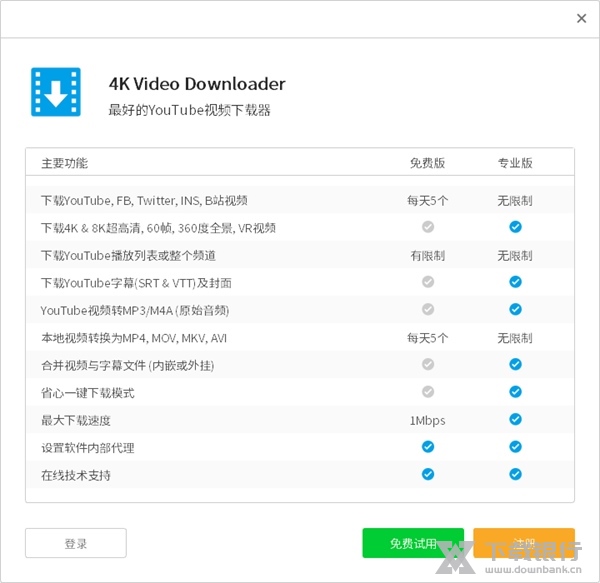Click feature text 省心一键下载模式
The width and height of the screenshot is (600, 583).
point(88,393)
